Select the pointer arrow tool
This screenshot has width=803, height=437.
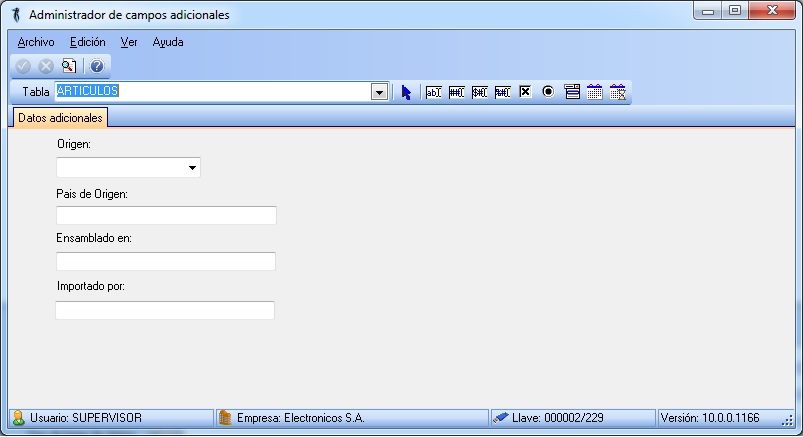406,93
